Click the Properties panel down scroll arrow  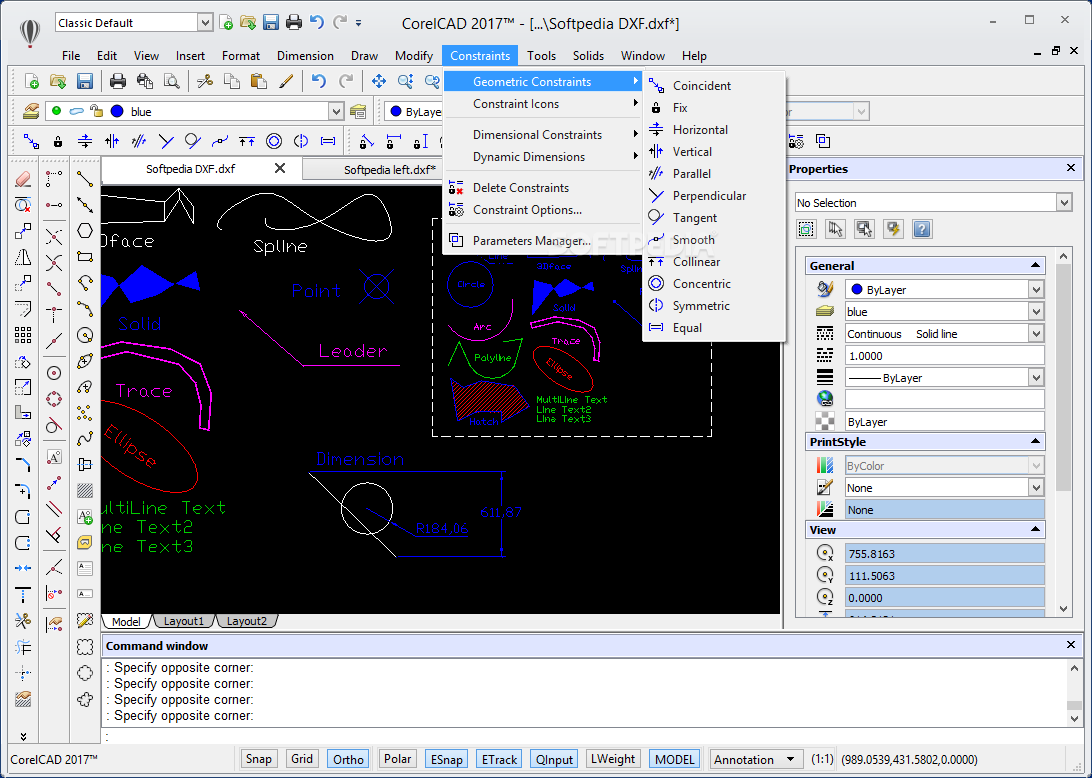coord(1063,609)
